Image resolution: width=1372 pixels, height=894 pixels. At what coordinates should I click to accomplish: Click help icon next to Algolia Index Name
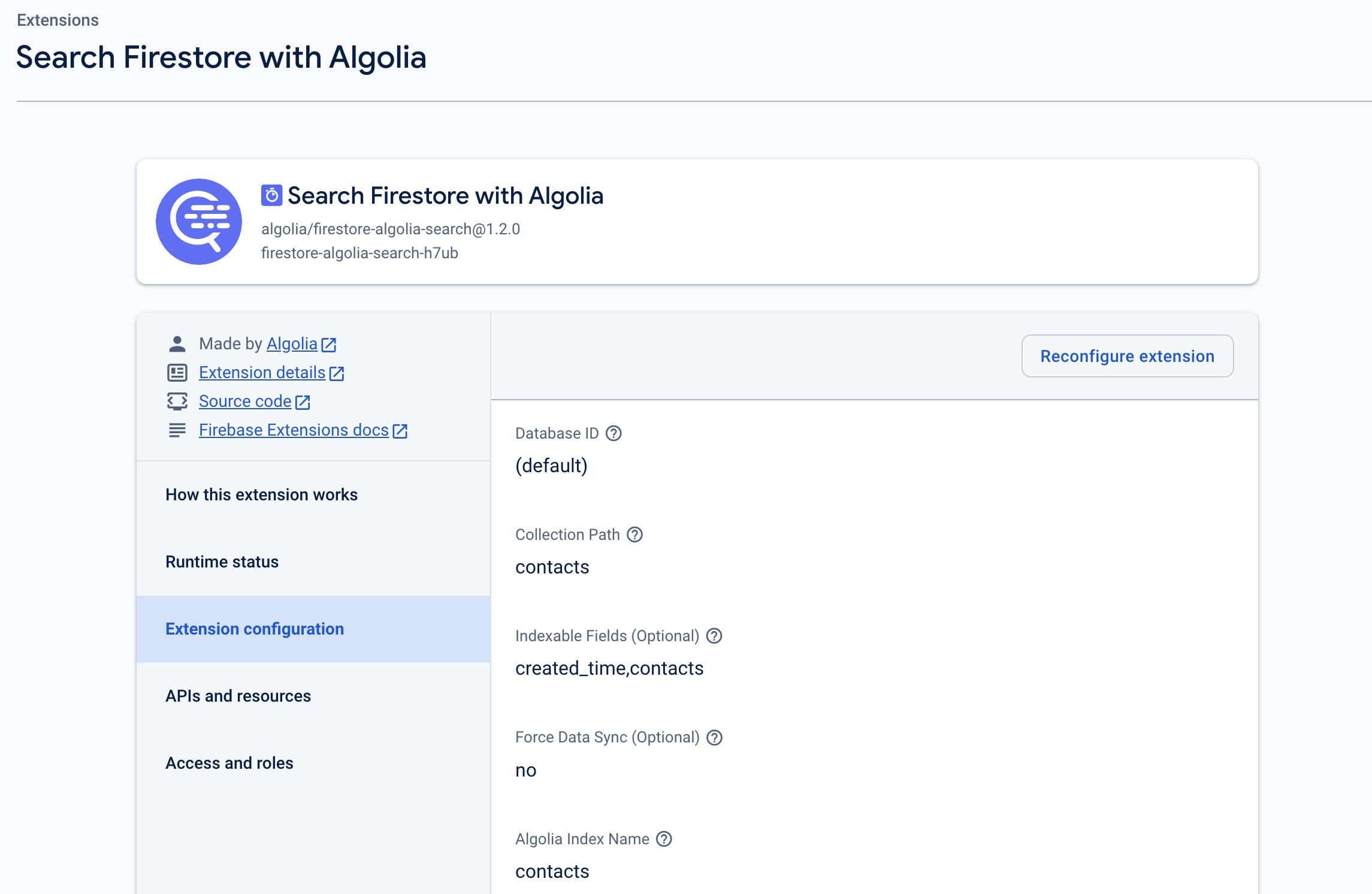click(664, 839)
